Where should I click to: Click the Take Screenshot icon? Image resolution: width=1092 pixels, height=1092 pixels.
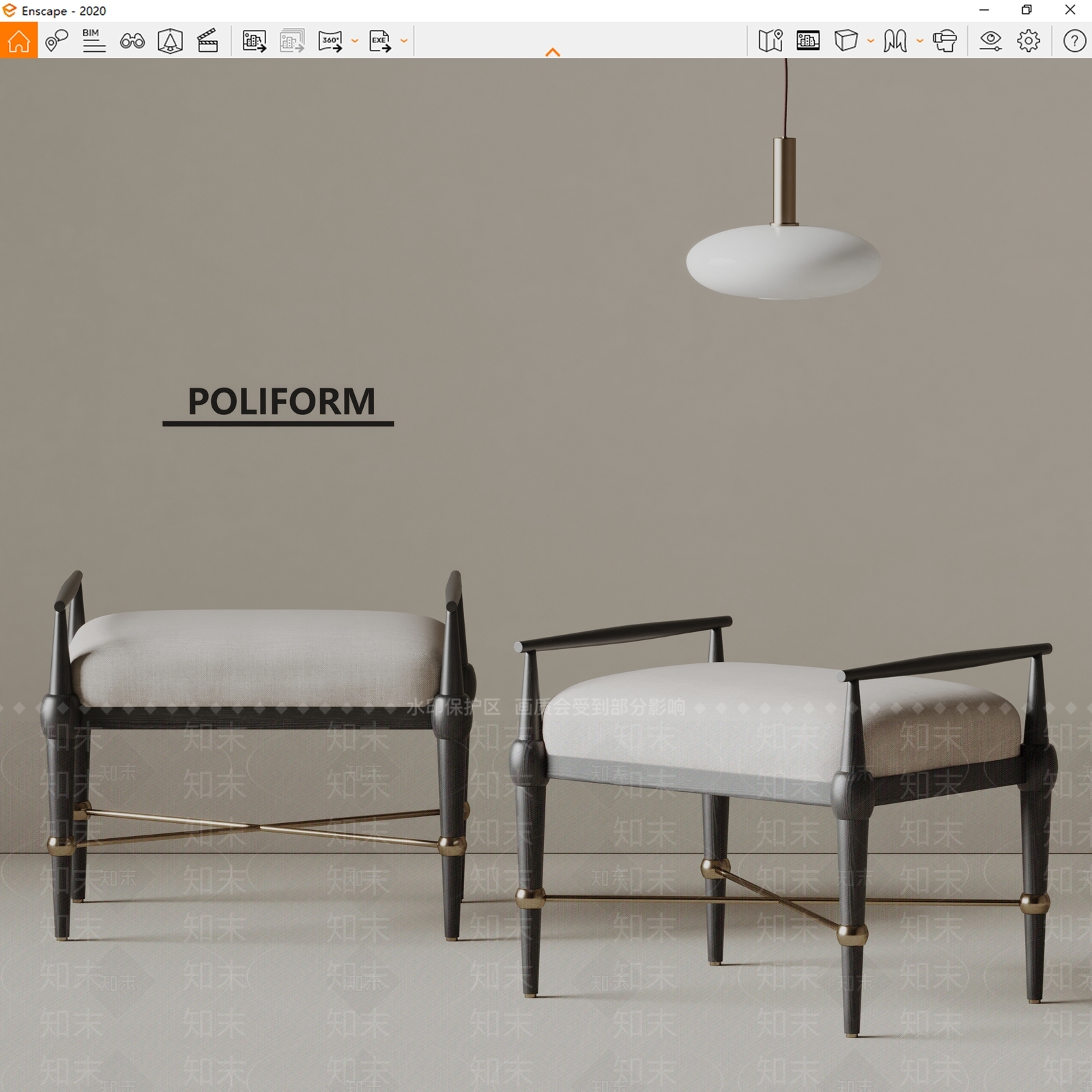255,41
